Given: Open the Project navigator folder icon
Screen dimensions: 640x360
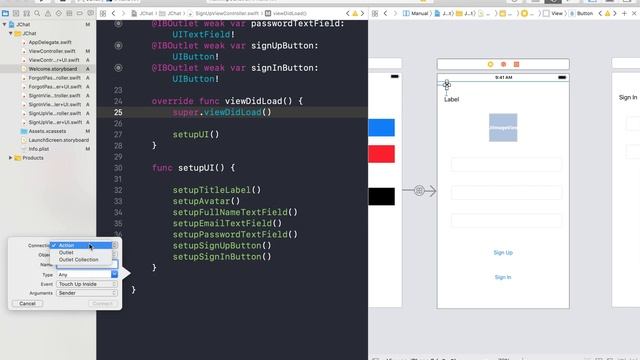Looking at the screenshot, I should coord(5,13).
